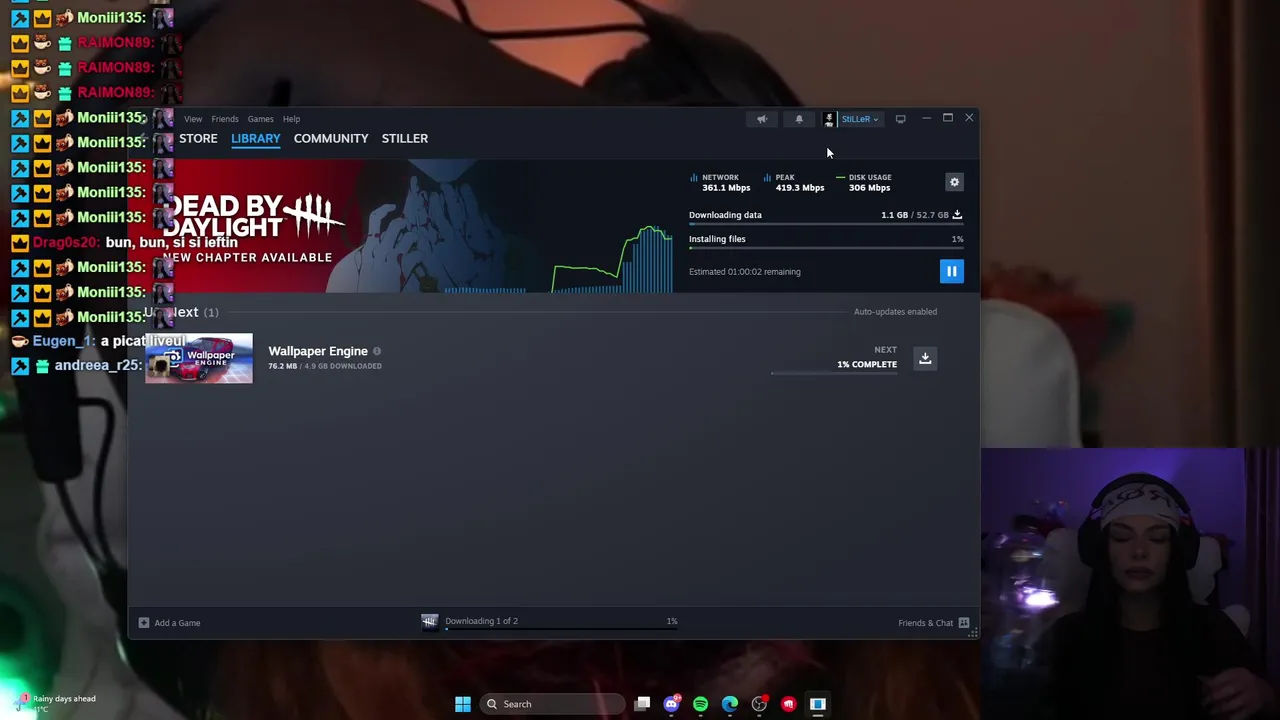1280x720 pixels.
Task: Open the STILLER profile tab
Action: 405,138
